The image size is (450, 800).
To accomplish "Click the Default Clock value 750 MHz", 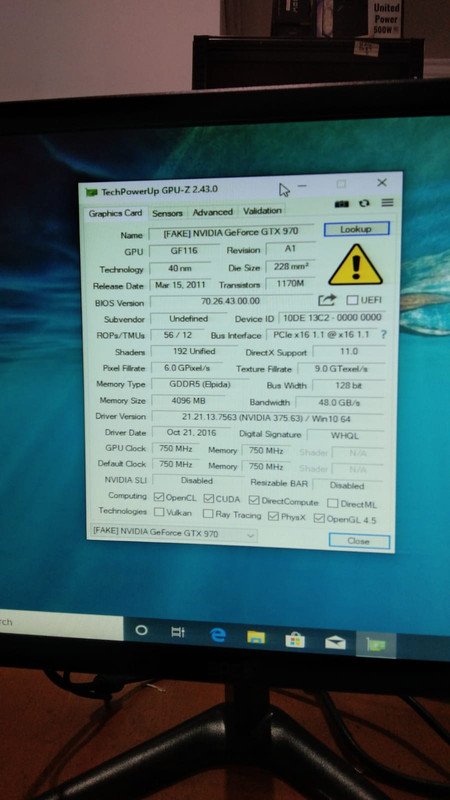I will tap(176, 464).
